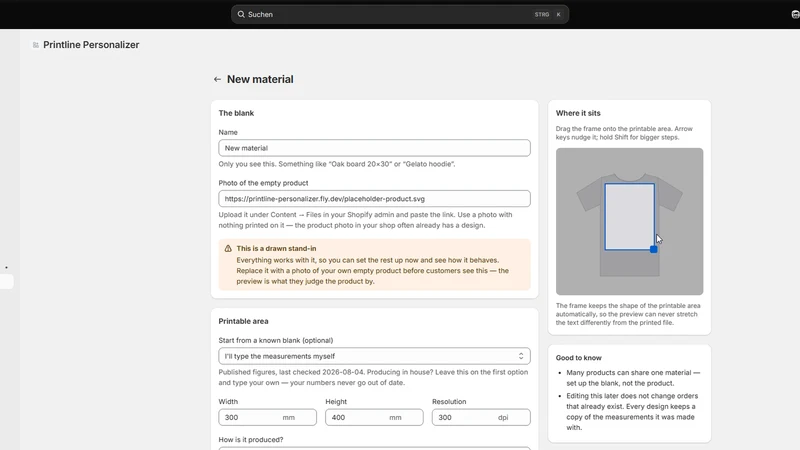Click the K shortcut key badge in the search bar
This screenshot has height=450, width=800.
click(x=559, y=14)
